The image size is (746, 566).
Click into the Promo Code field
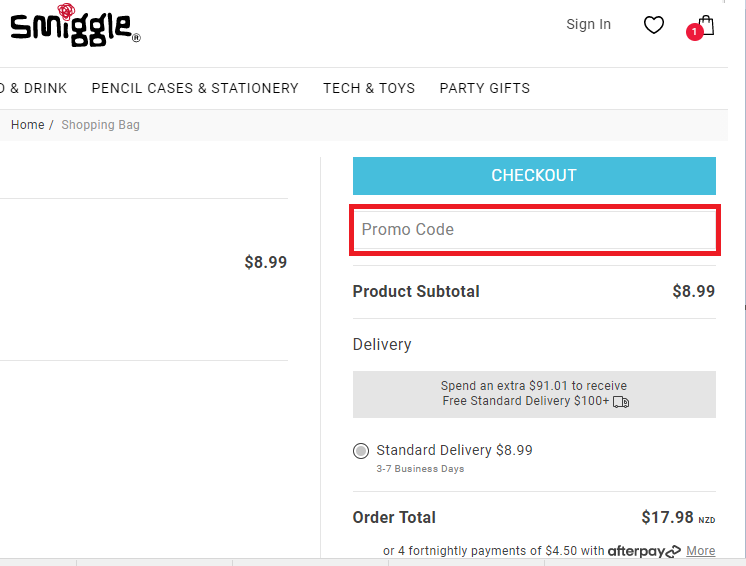[535, 230]
